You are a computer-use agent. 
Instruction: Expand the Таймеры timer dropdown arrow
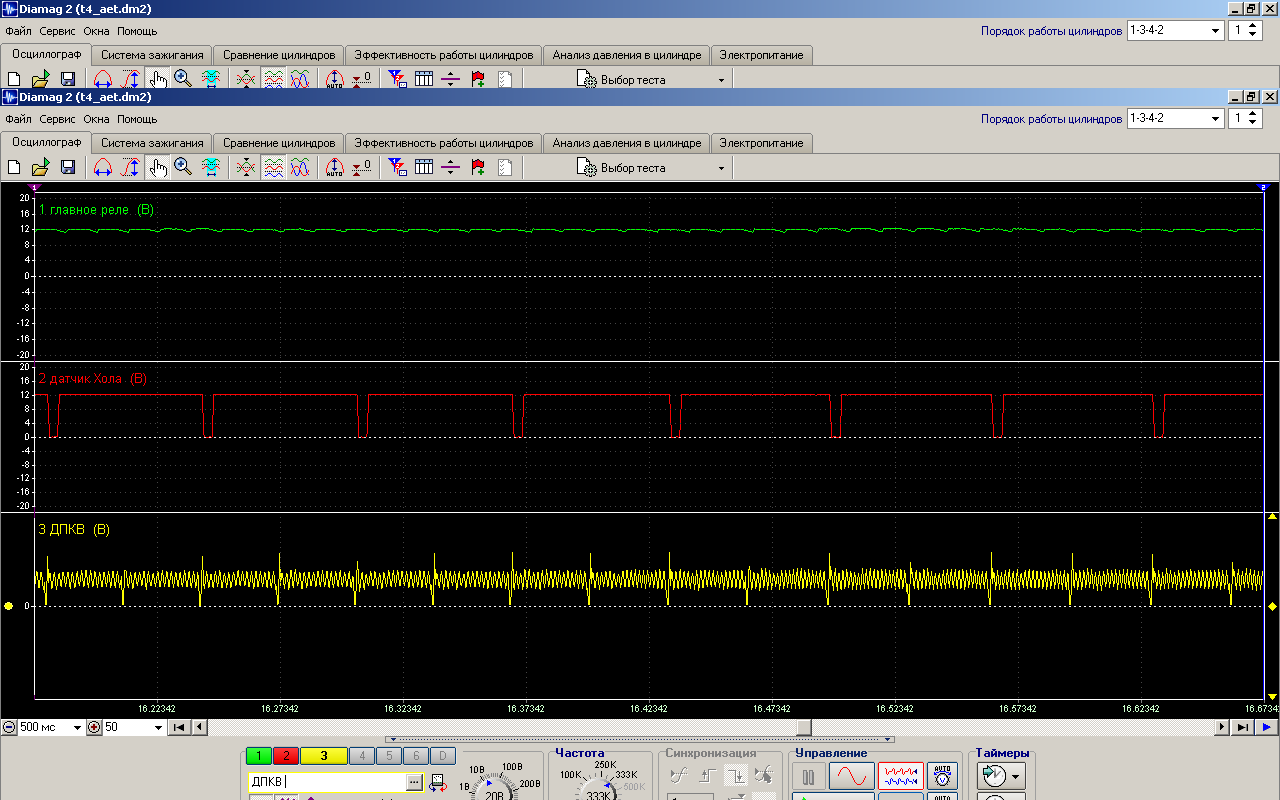pyautogui.click(x=1017, y=776)
